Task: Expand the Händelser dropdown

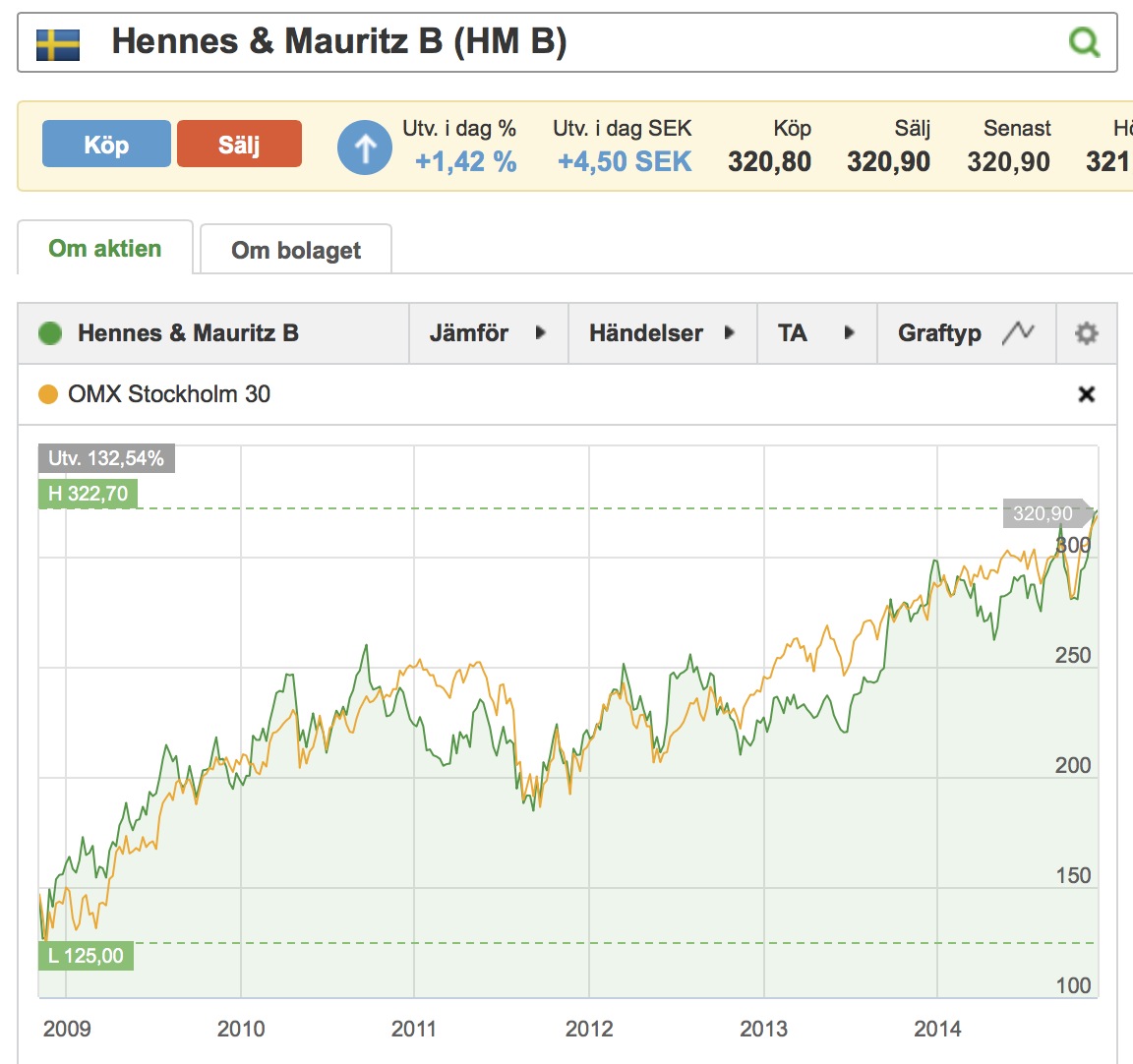Action: pyautogui.click(x=662, y=333)
